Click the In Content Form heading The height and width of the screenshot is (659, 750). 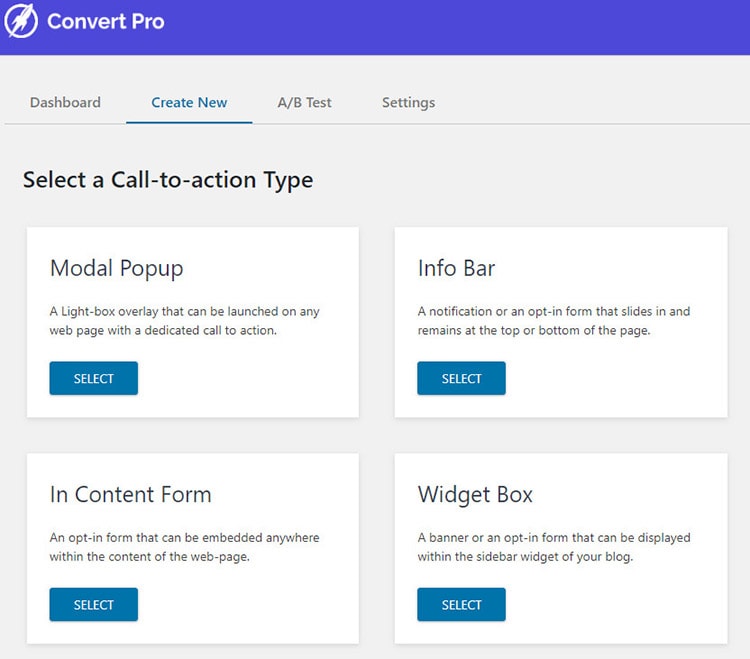tap(130, 494)
